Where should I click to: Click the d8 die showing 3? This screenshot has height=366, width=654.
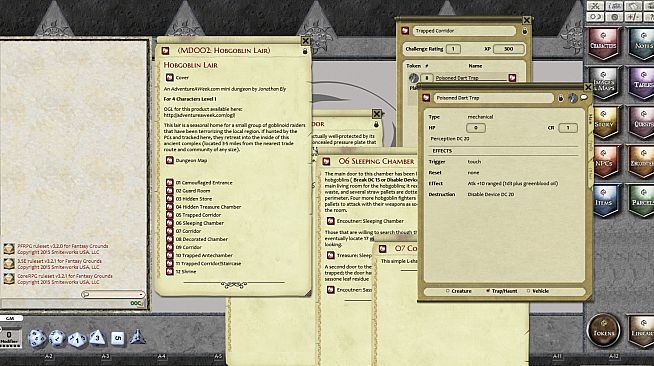coord(97,338)
